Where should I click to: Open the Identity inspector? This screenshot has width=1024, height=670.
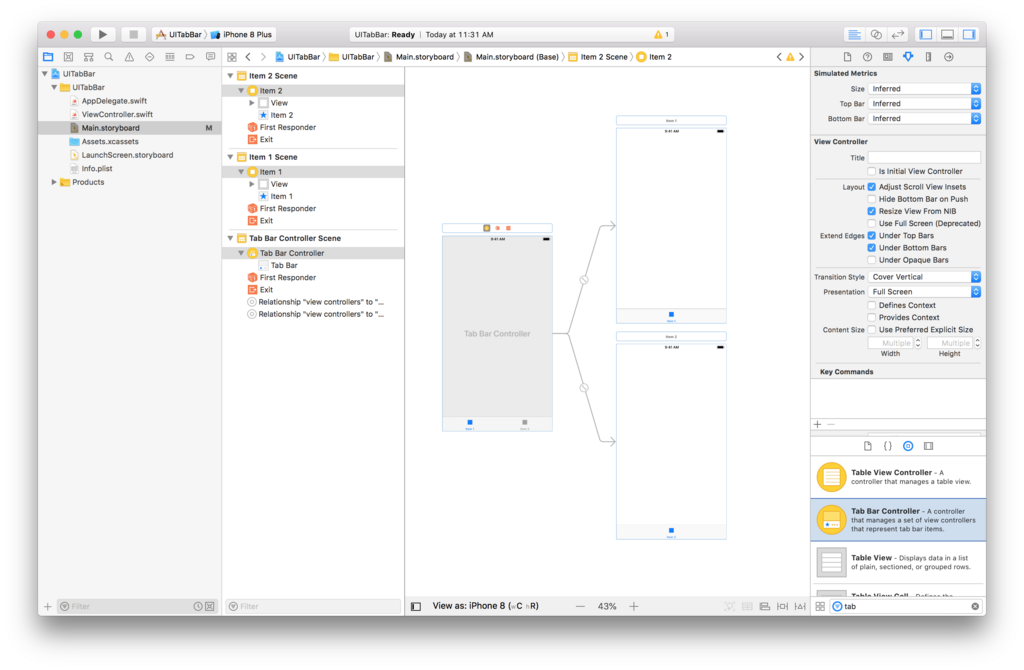coord(888,57)
